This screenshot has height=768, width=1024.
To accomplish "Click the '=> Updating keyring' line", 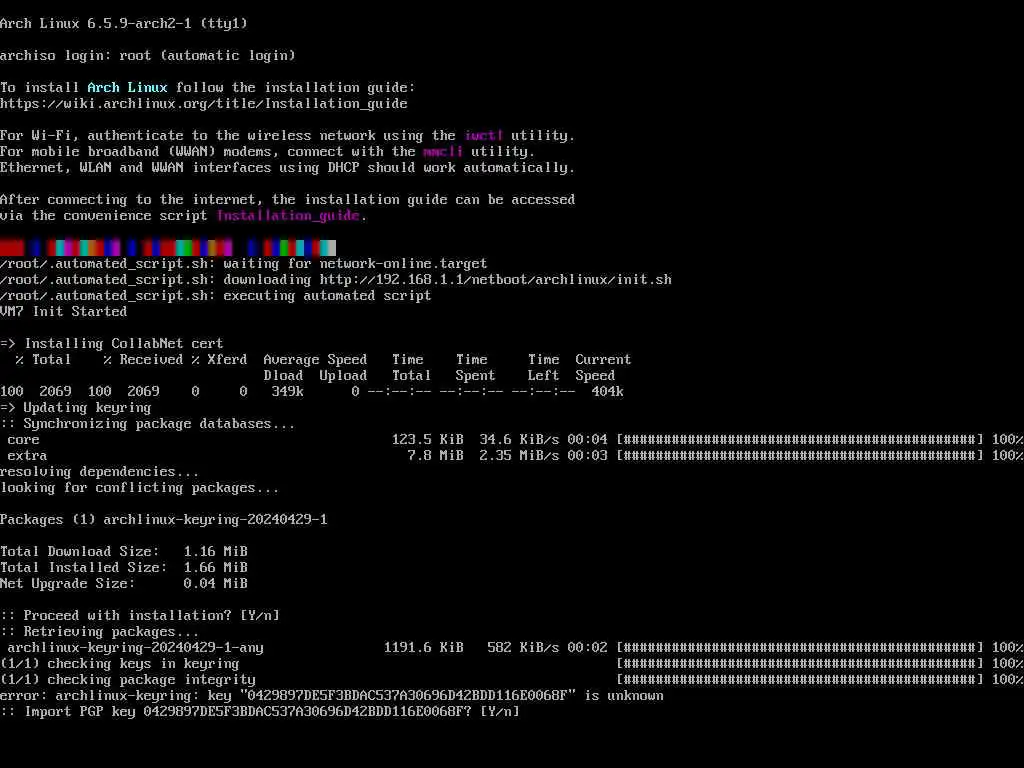I will (x=76, y=408).
